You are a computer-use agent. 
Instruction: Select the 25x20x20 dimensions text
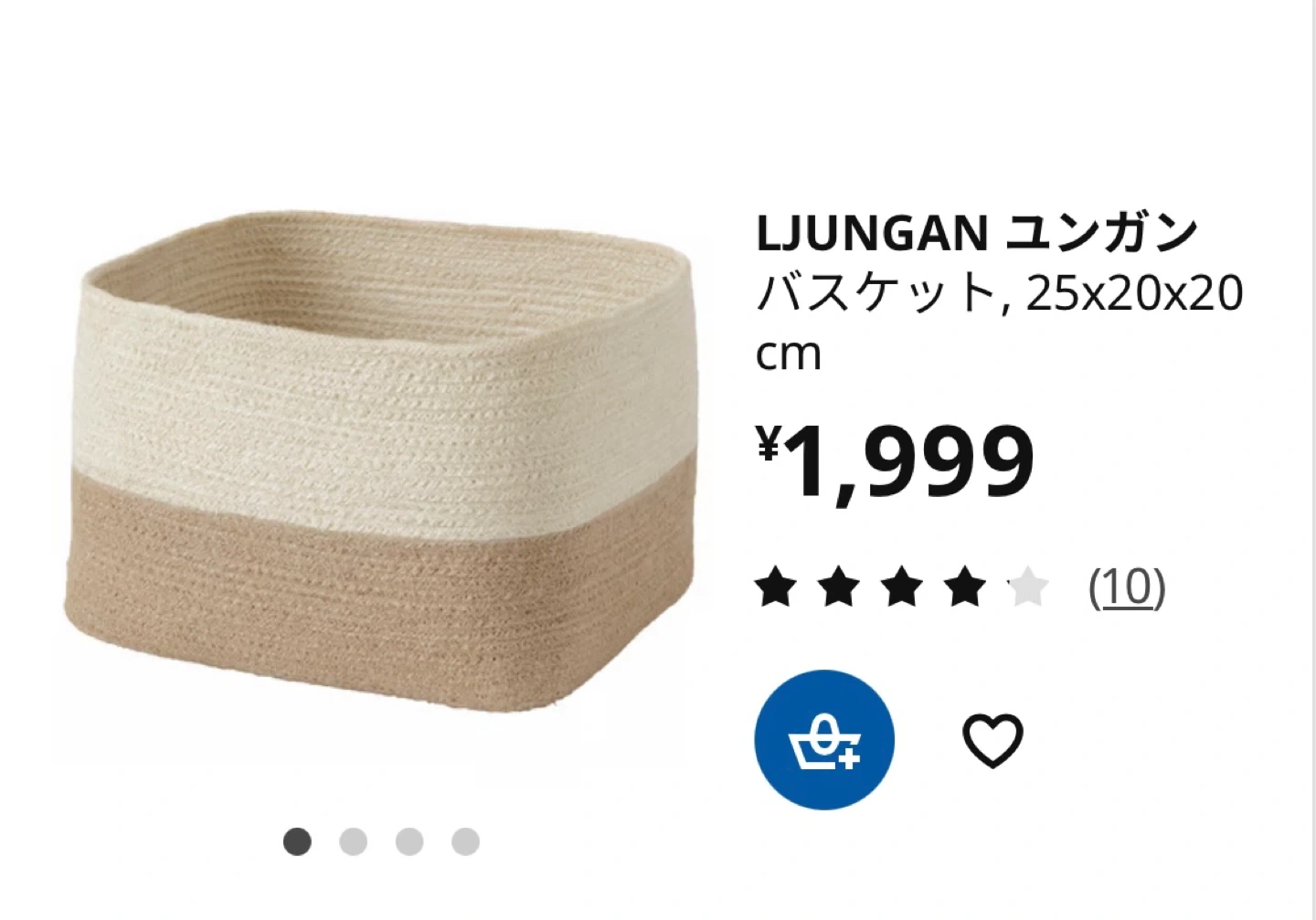[1134, 294]
